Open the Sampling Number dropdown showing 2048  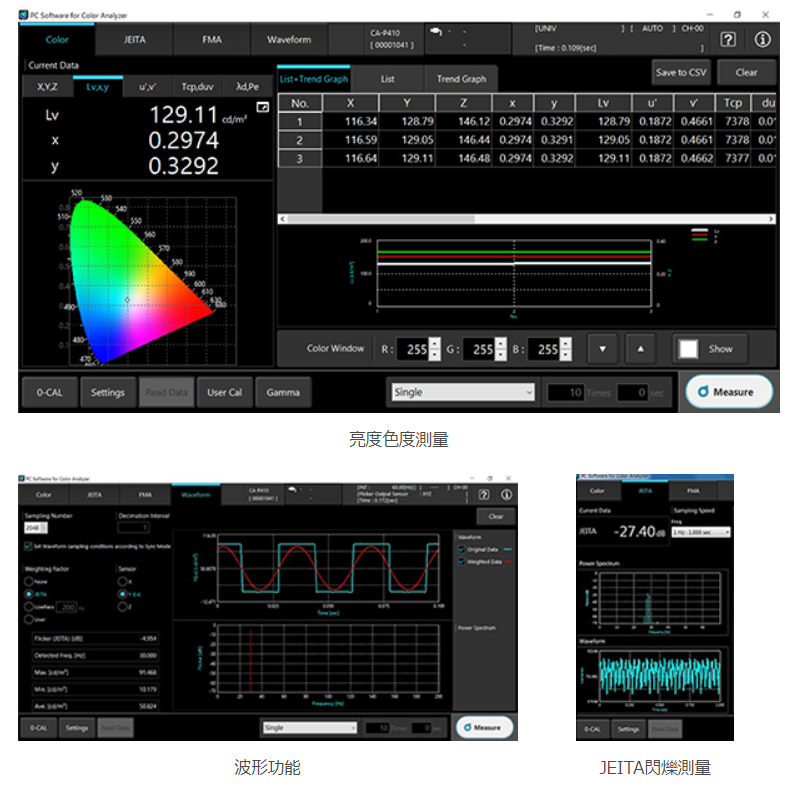(36, 527)
